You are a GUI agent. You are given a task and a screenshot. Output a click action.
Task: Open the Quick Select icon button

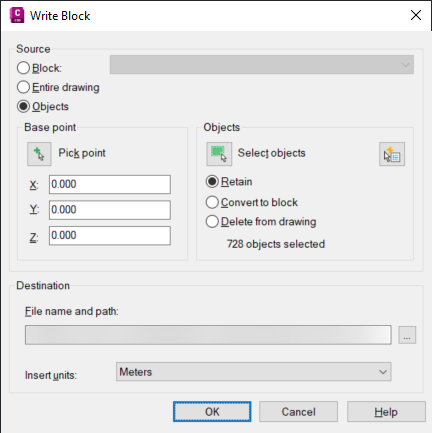392,154
